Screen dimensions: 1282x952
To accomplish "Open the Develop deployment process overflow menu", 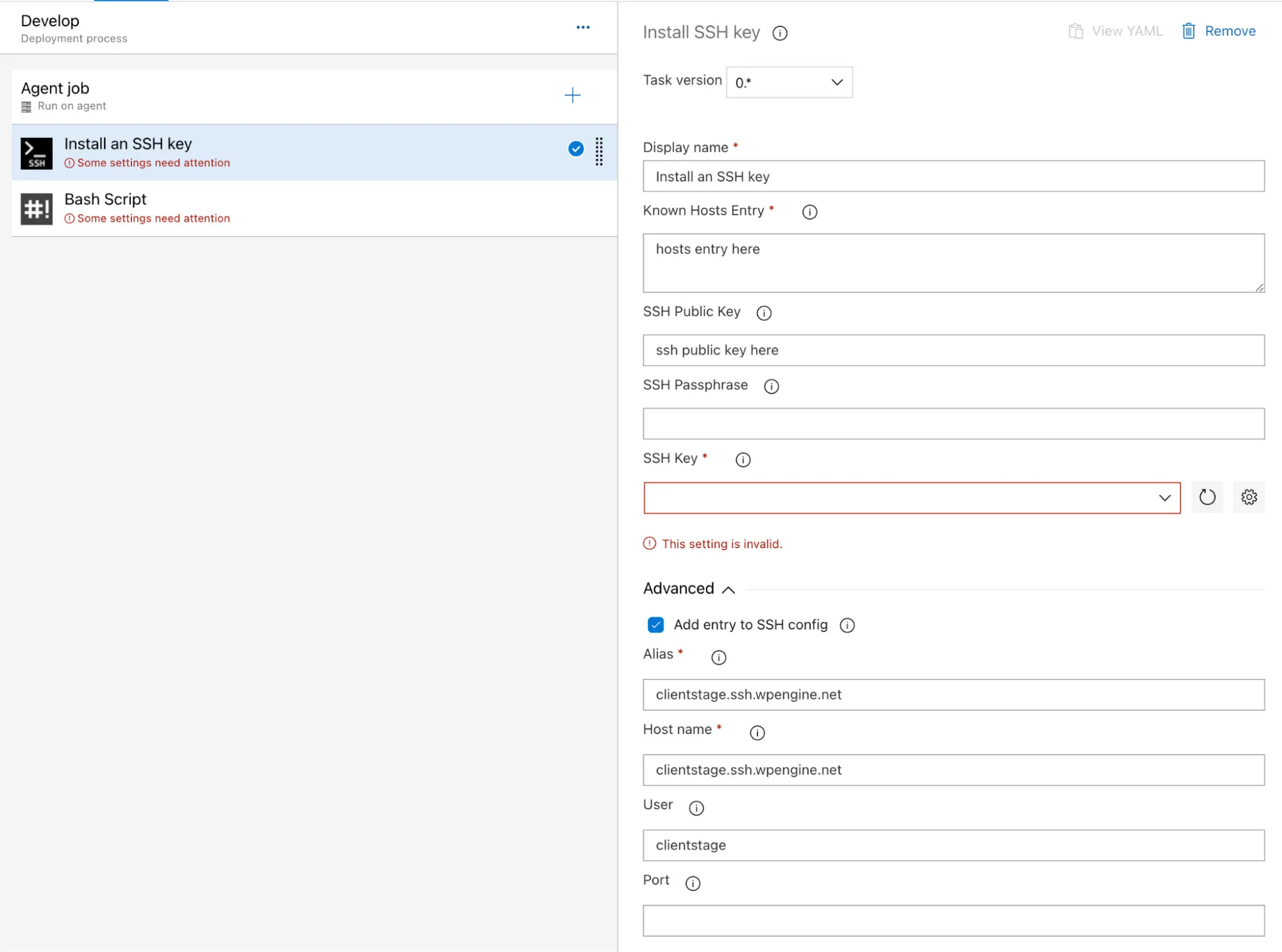I will point(583,27).
